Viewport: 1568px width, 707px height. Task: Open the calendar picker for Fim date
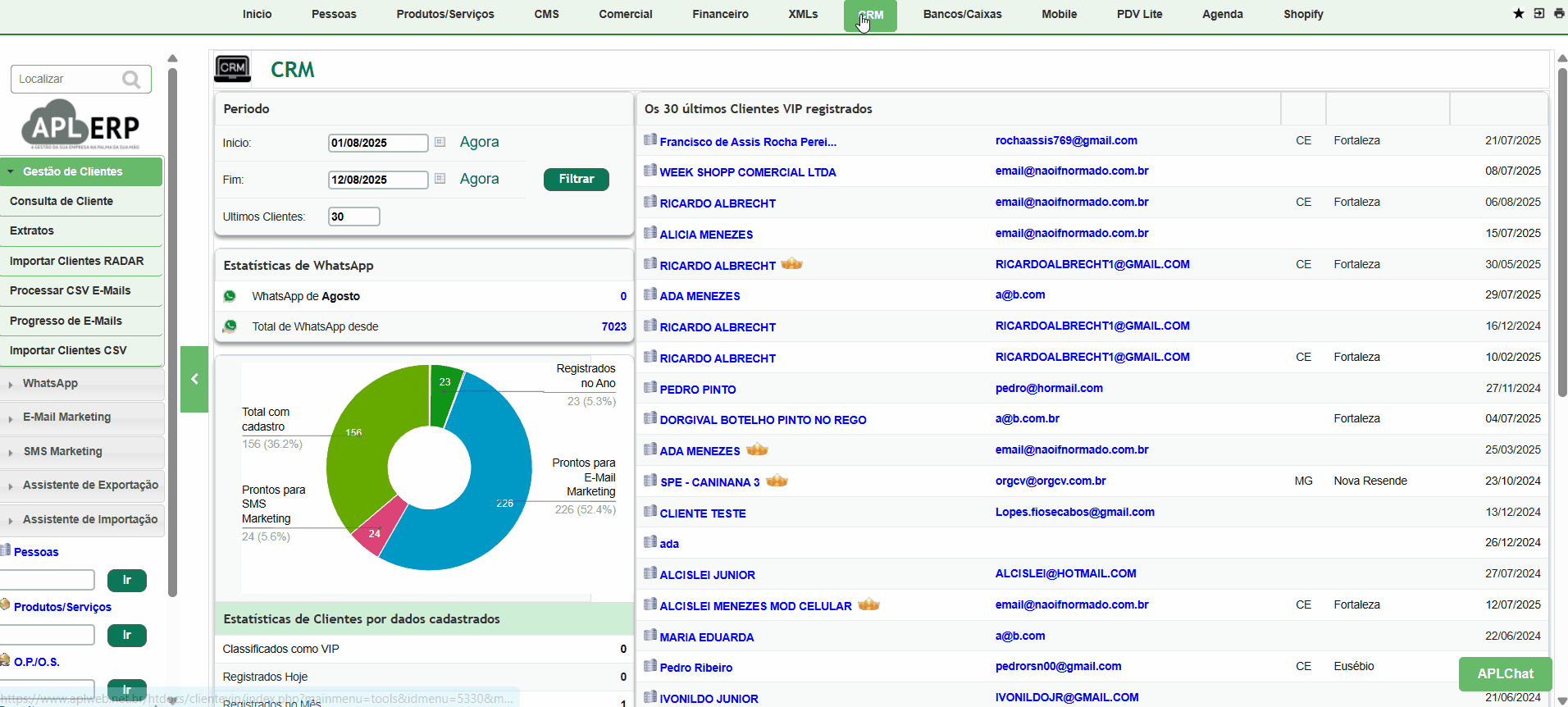pyautogui.click(x=440, y=179)
